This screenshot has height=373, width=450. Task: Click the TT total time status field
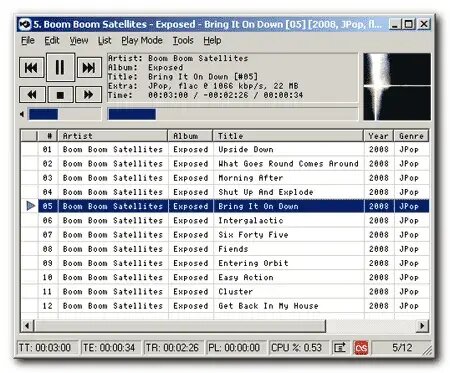[x=47, y=348]
